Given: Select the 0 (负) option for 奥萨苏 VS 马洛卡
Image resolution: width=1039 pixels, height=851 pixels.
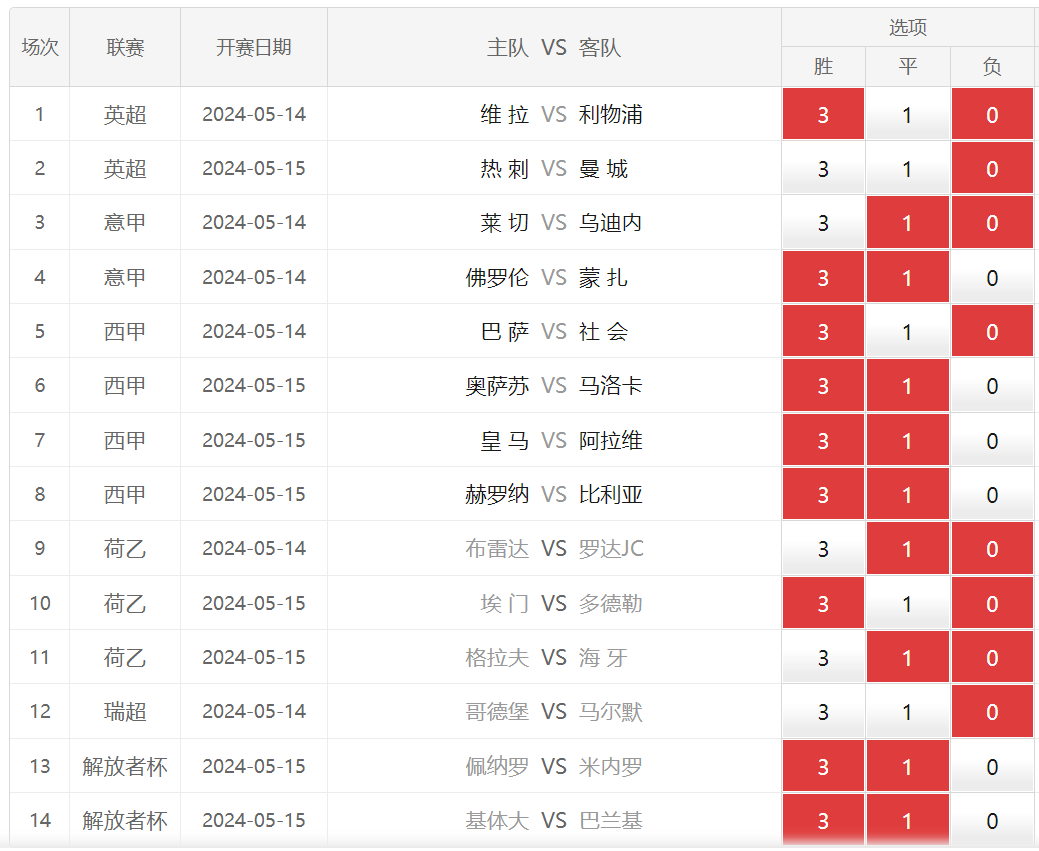Looking at the screenshot, I should tap(992, 386).
